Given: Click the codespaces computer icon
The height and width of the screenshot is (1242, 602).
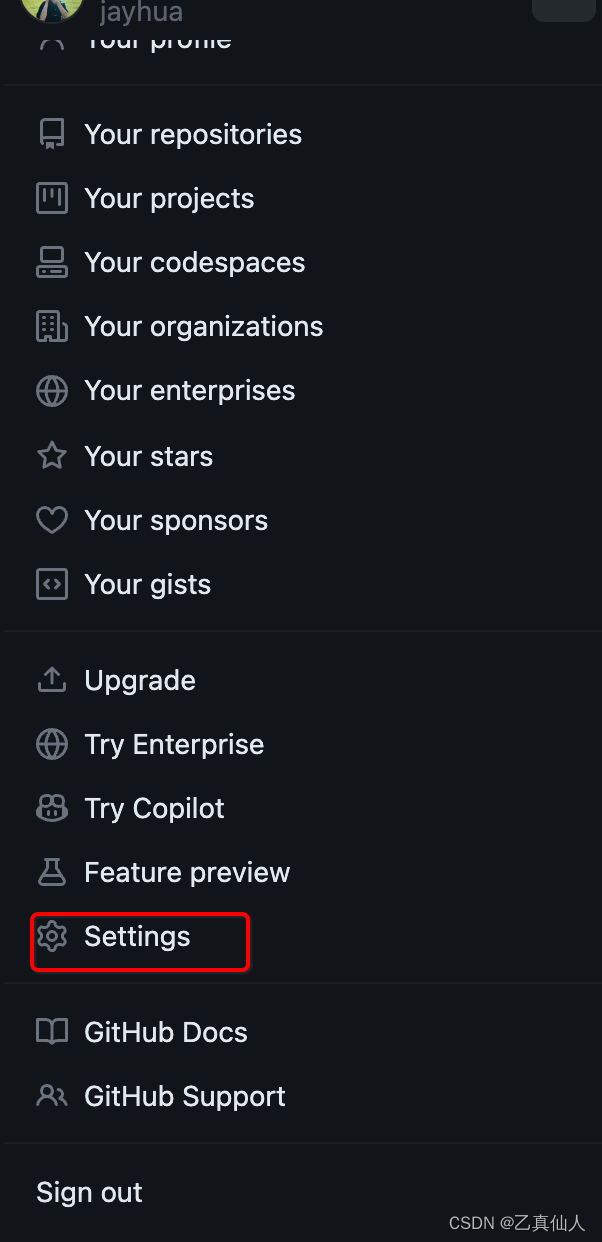Looking at the screenshot, I should click(51, 262).
